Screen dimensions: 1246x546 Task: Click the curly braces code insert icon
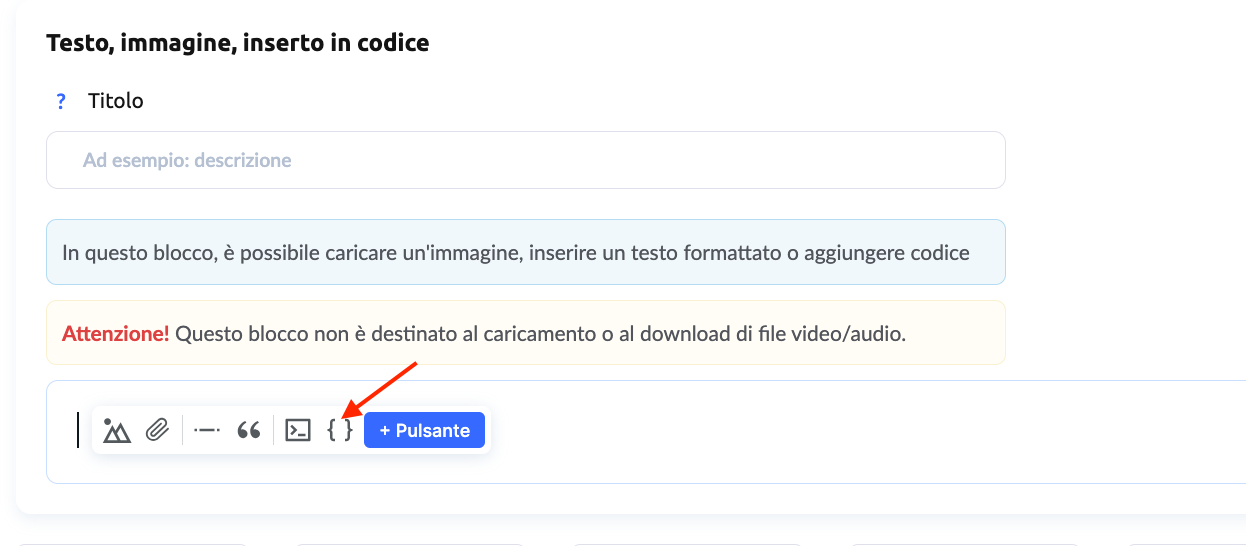click(340, 431)
